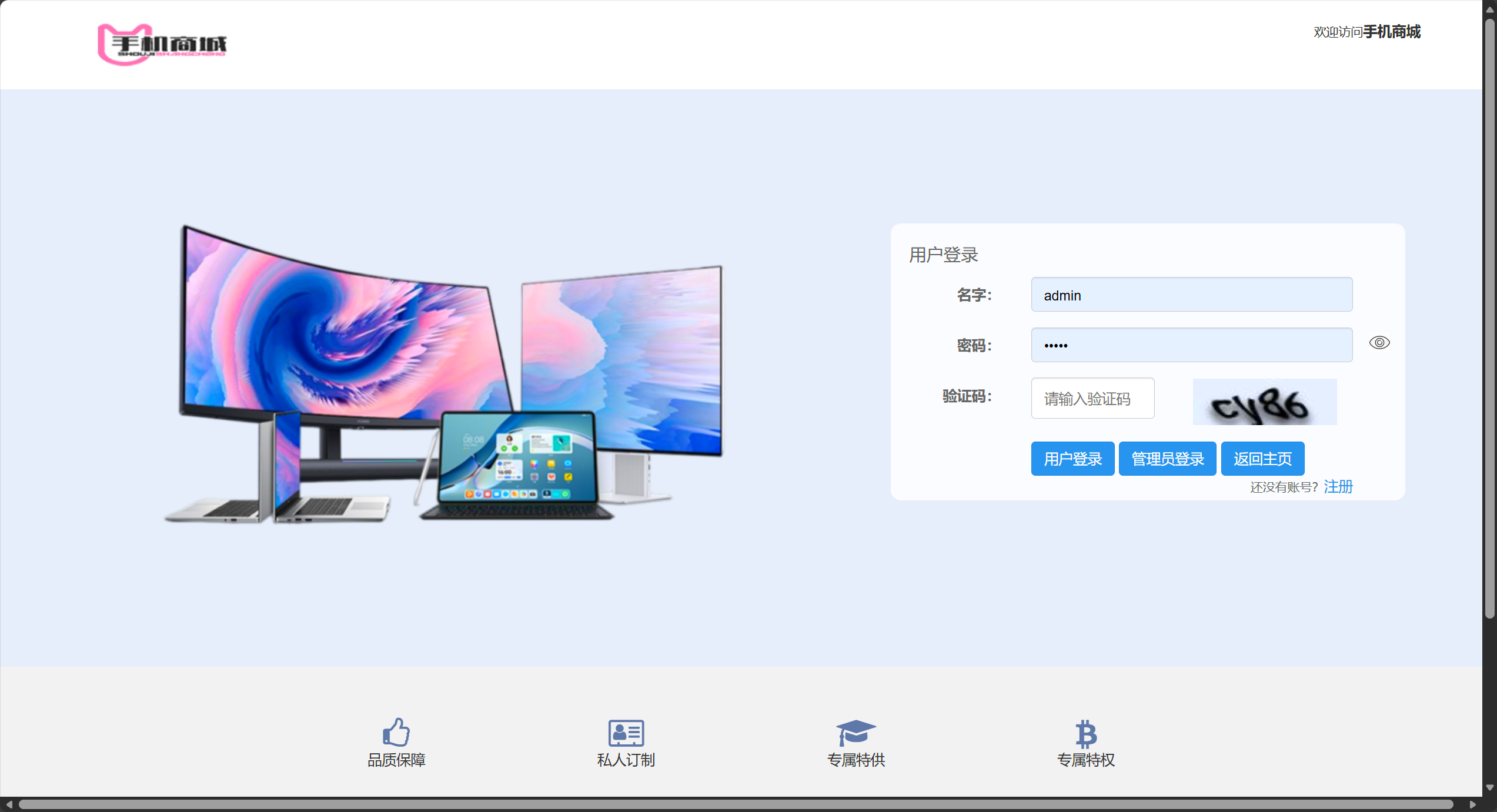Click the 手机商城 logo
This screenshot has width=1497, height=812.
(x=162, y=44)
